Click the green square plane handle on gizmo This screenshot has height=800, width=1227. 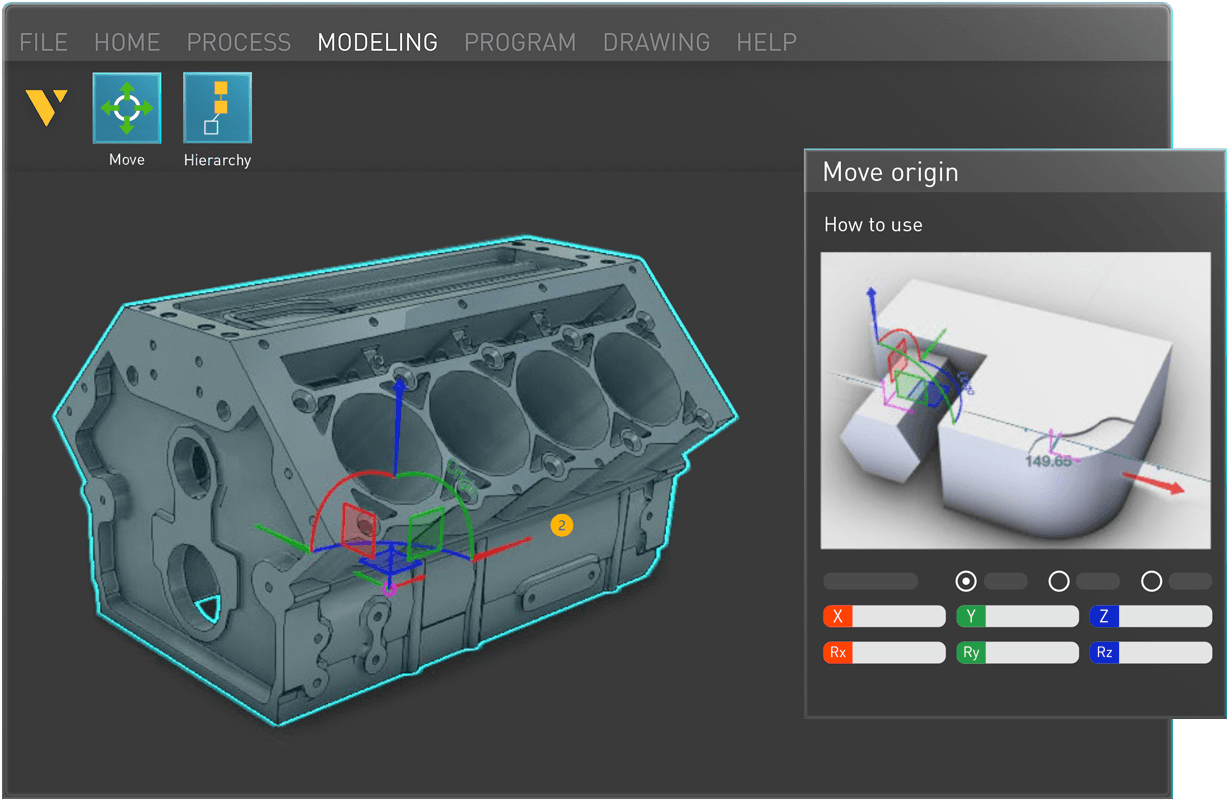pos(426,530)
